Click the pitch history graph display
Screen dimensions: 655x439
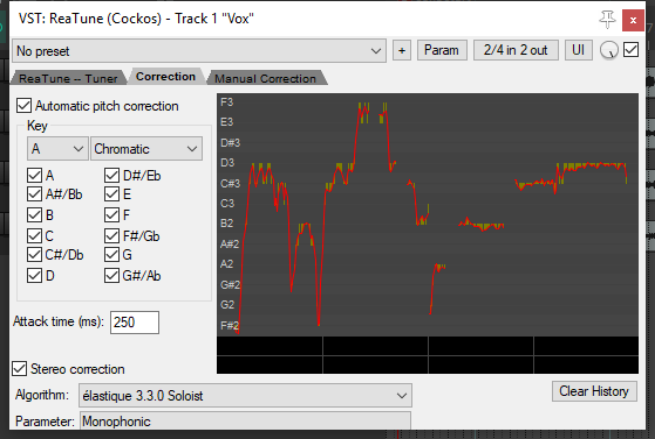(x=428, y=215)
